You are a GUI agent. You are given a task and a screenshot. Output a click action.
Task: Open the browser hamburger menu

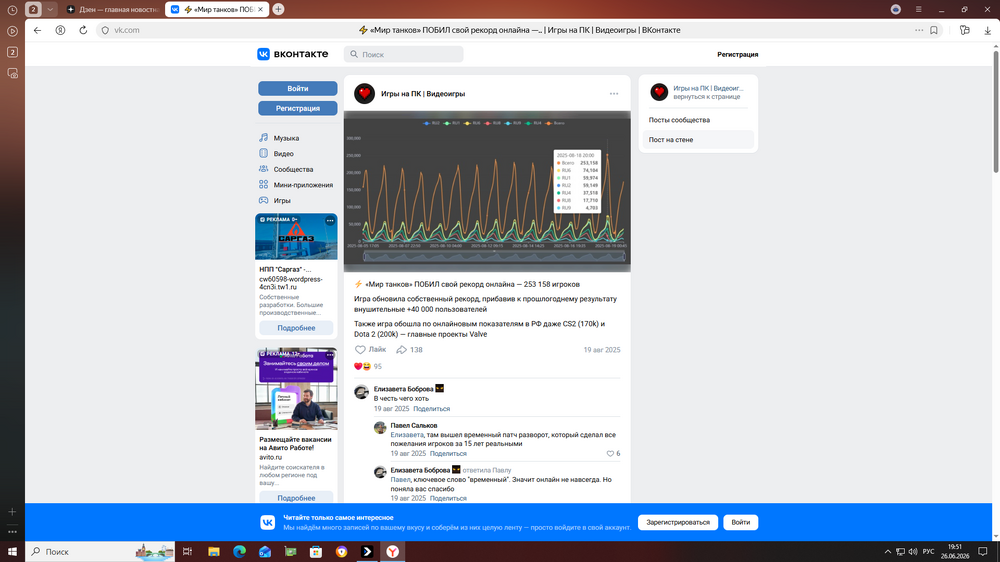[918, 9]
